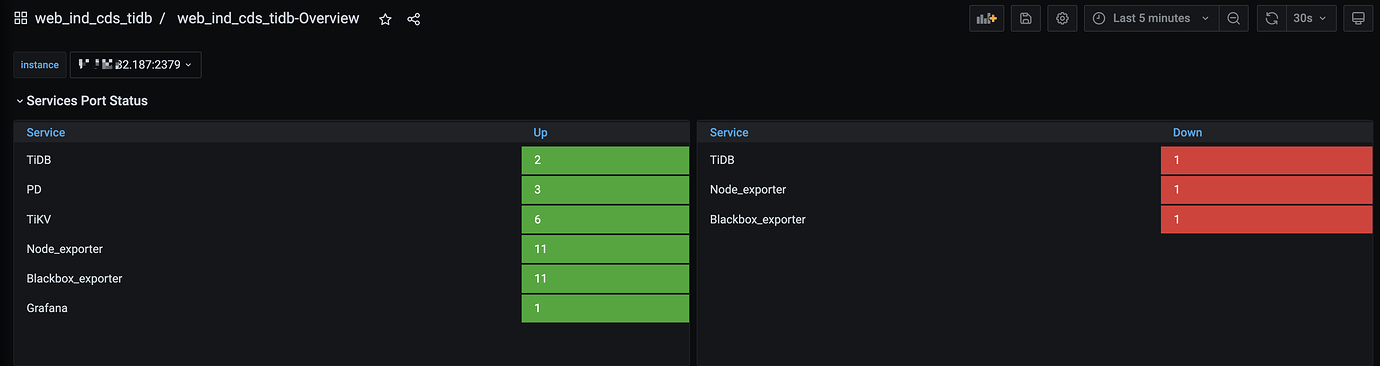Share the dashboard via share icon
This screenshot has width=1380, height=366.
[x=414, y=19]
